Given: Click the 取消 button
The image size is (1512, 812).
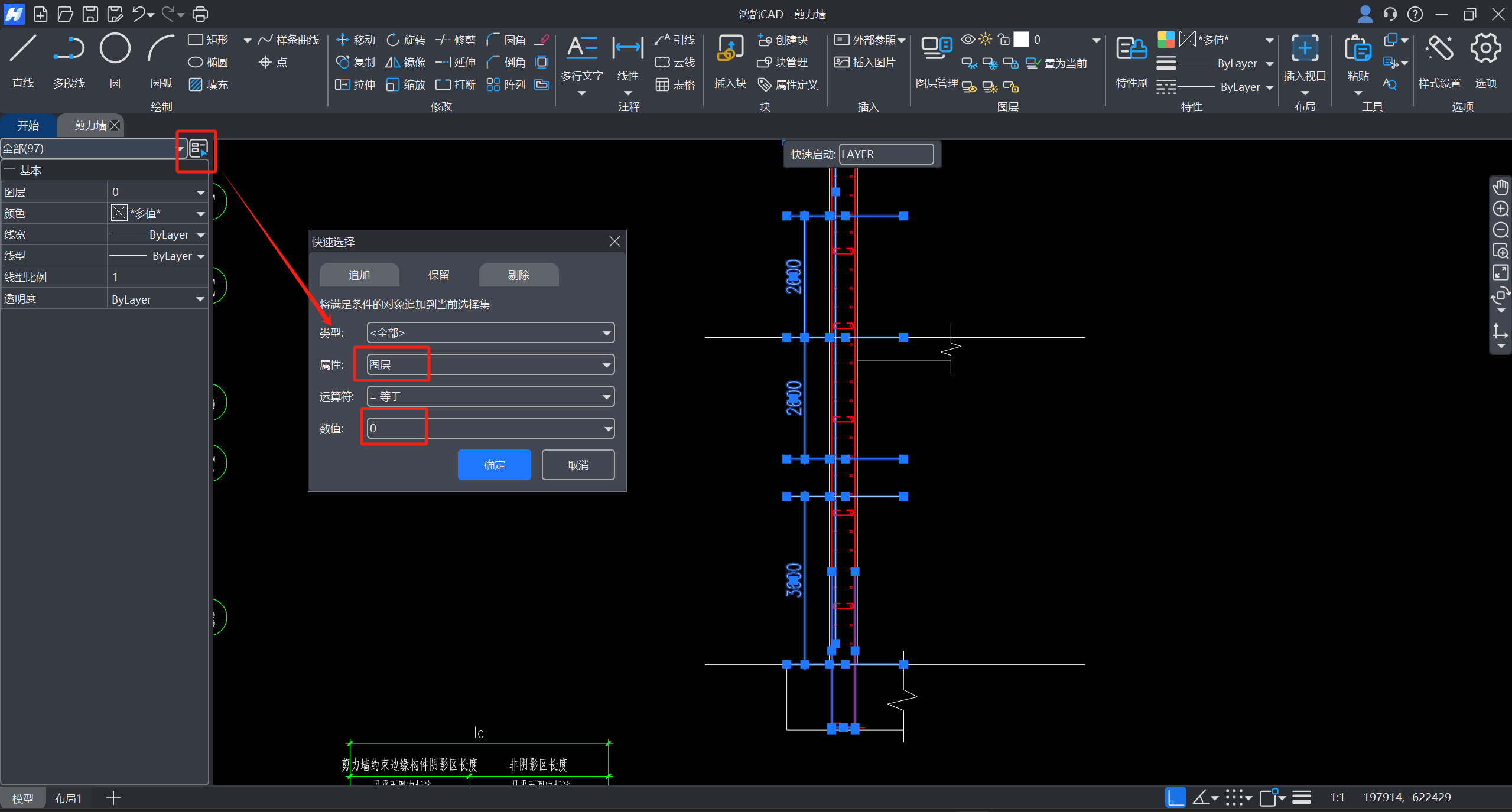Looking at the screenshot, I should pyautogui.click(x=578, y=465).
